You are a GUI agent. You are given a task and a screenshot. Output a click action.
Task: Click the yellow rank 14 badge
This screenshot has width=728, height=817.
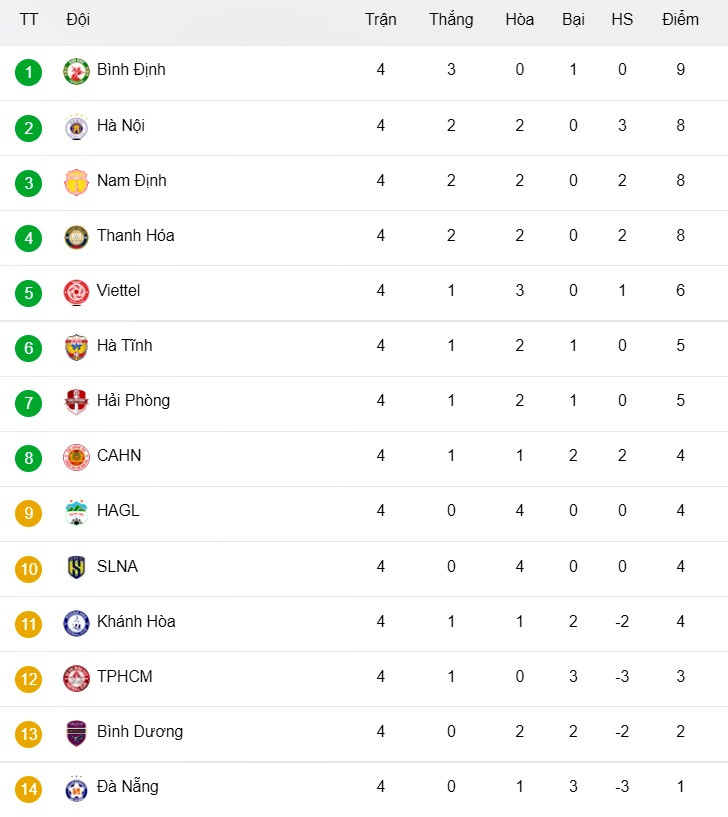(29, 789)
